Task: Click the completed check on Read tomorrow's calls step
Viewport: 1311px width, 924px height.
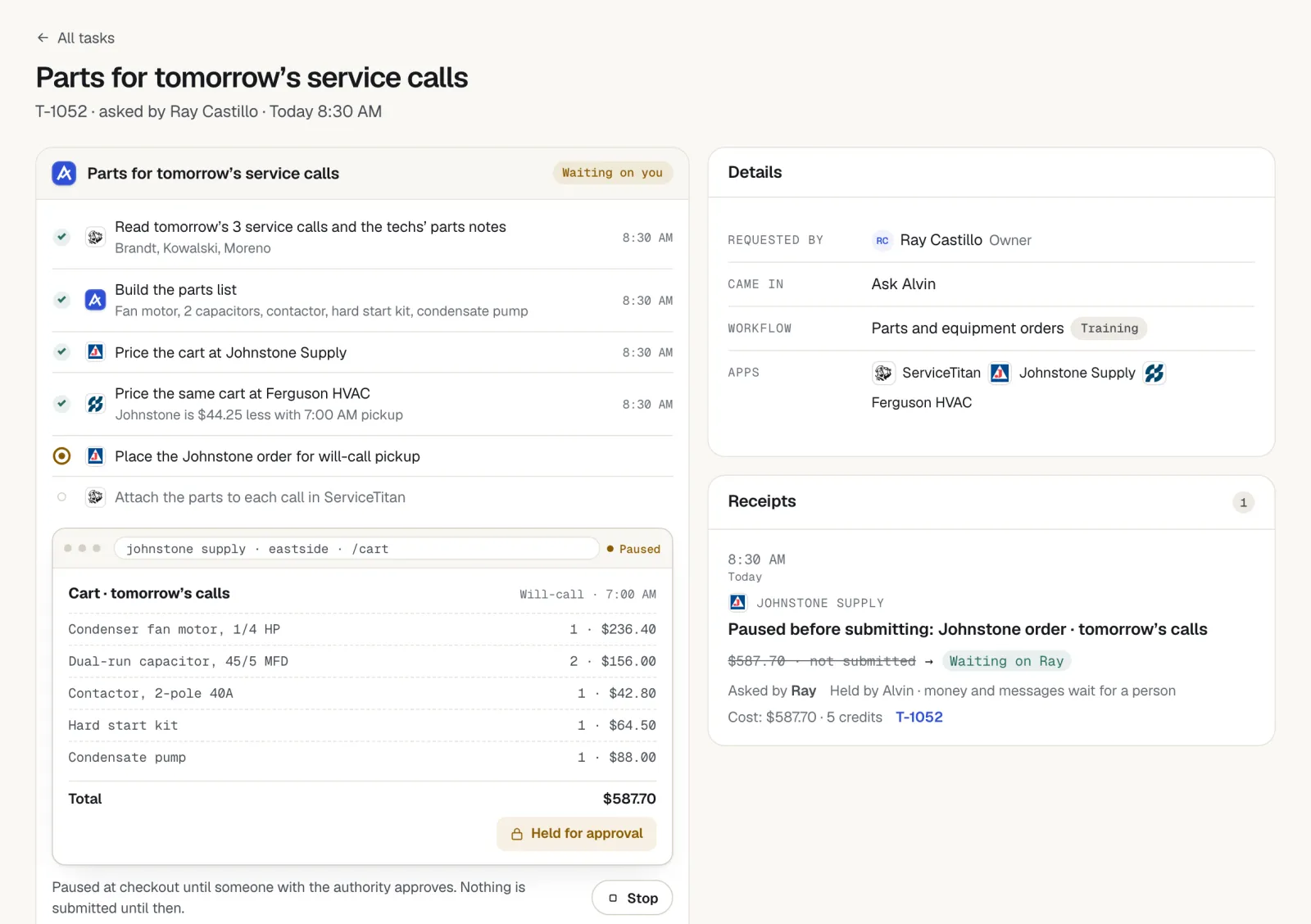Action: 61,237
